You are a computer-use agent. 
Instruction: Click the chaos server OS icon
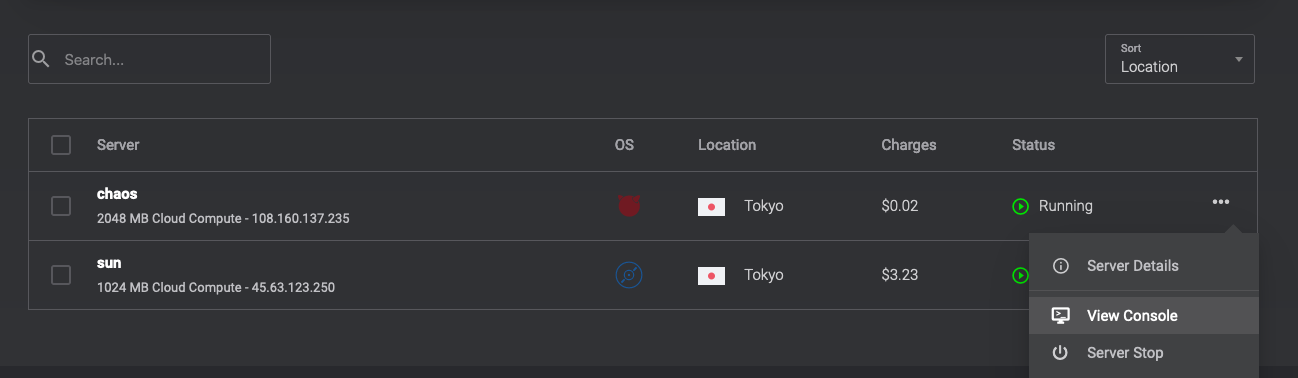(629, 206)
